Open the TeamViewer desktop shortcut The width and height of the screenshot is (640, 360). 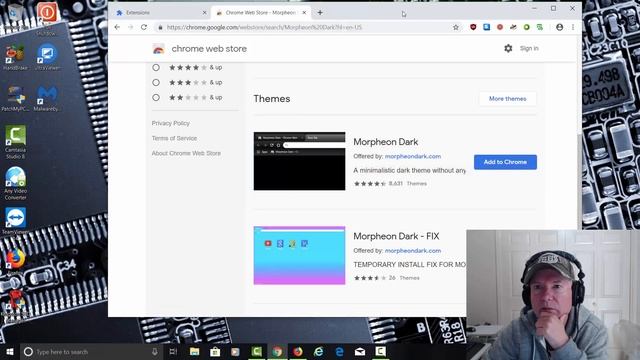pos(16,221)
